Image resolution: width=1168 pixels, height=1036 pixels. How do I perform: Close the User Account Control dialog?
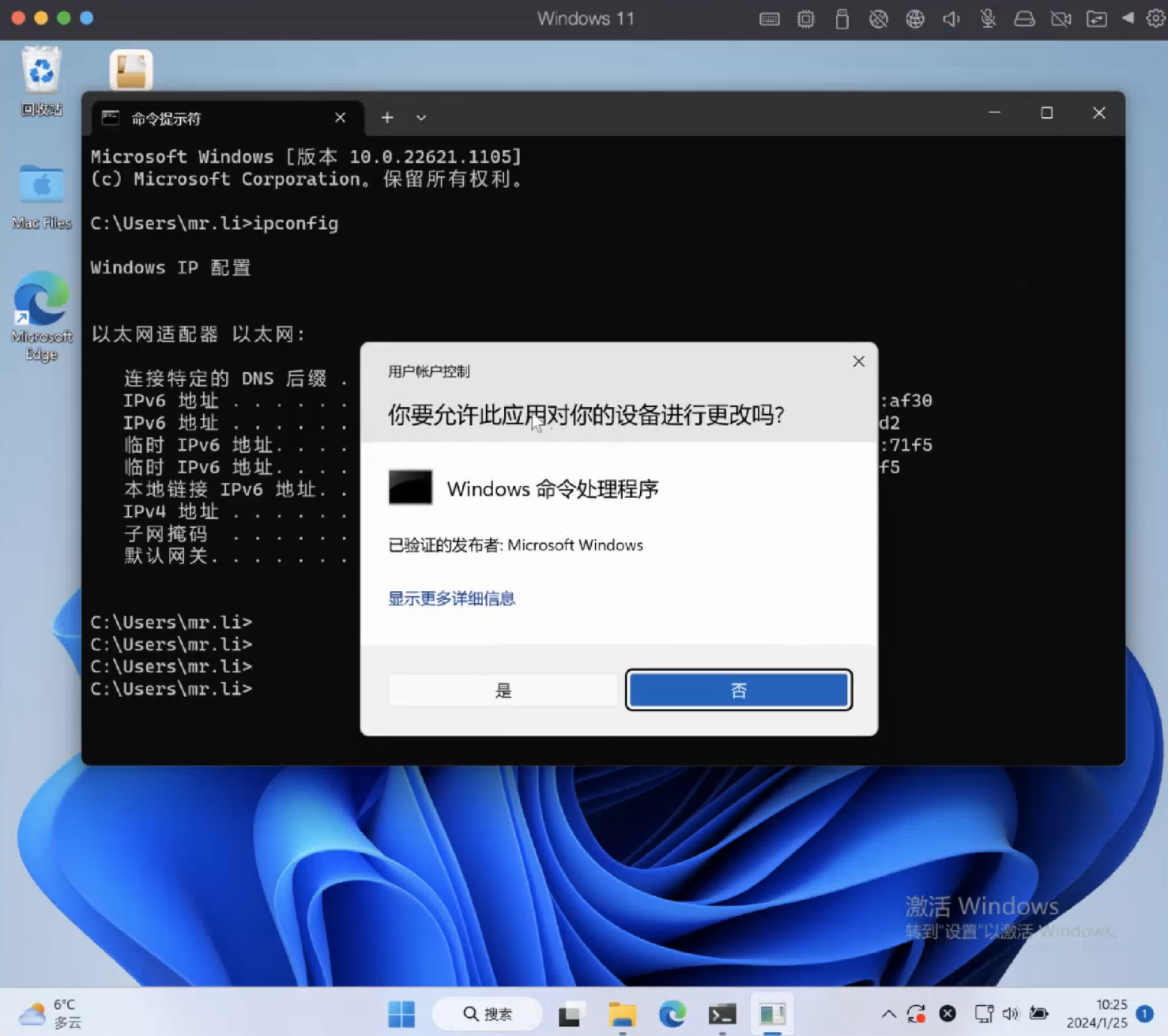pyautogui.click(x=858, y=361)
